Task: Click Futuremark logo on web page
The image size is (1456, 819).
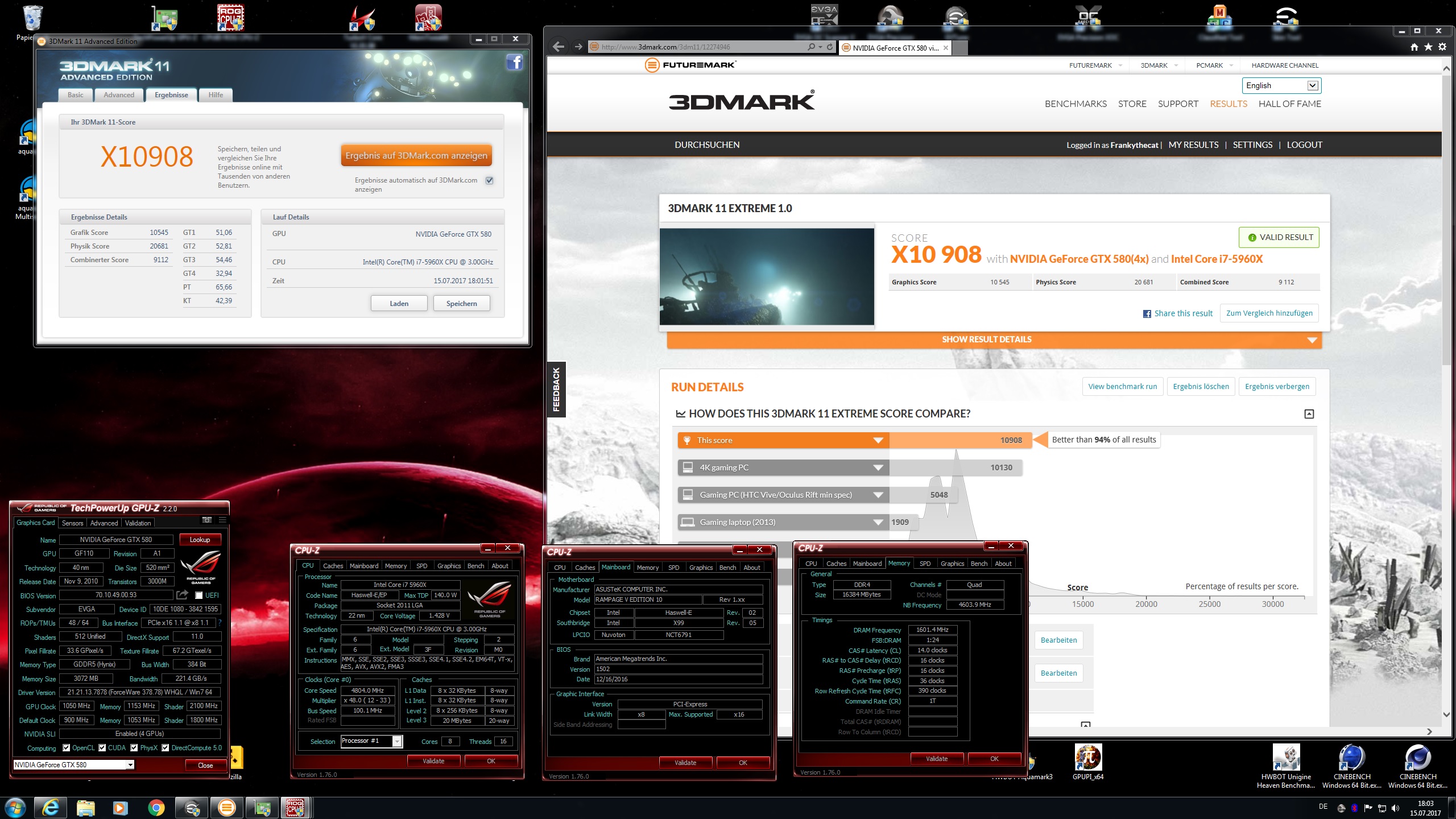Action: [x=690, y=65]
